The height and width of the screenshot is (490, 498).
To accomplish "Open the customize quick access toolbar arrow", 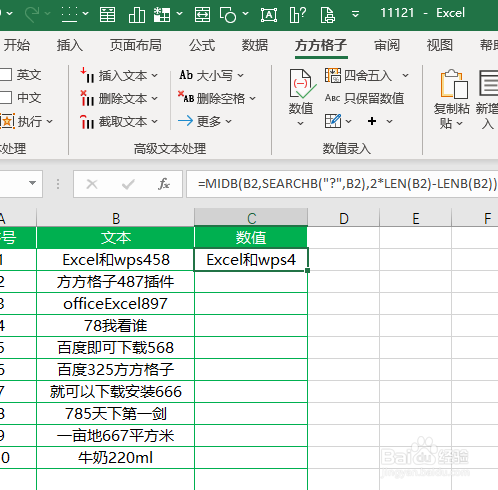I will click(x=356, y=14).
